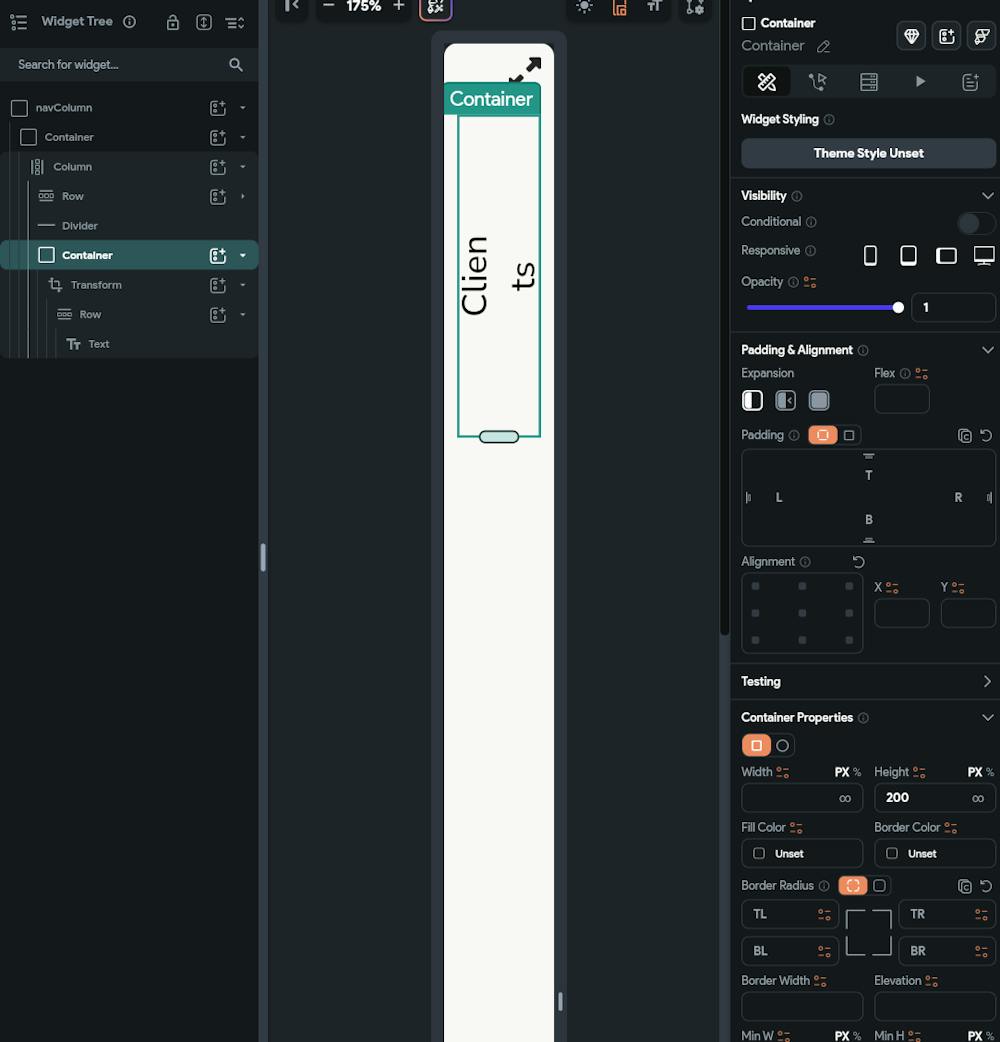Toggle Conditional visibility switch
The height and width of the screenshot is (1042, 1000).
click(975, 223)
